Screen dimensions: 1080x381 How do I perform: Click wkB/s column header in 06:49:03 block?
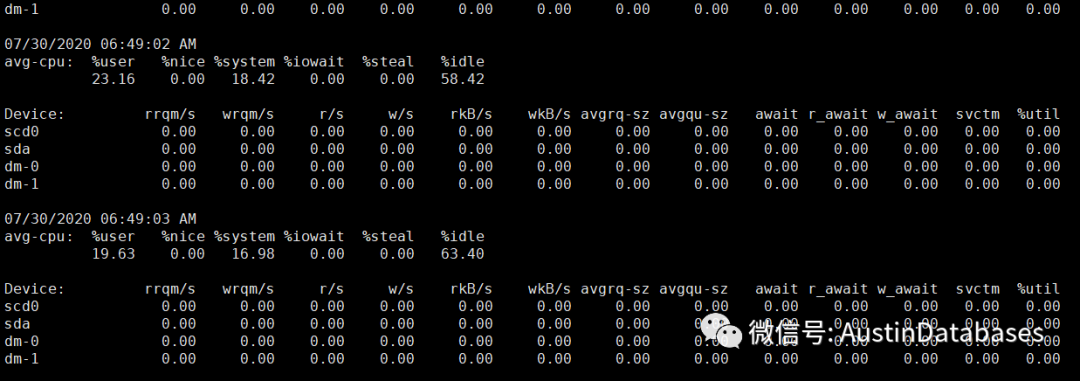click(x=550, y=289)
